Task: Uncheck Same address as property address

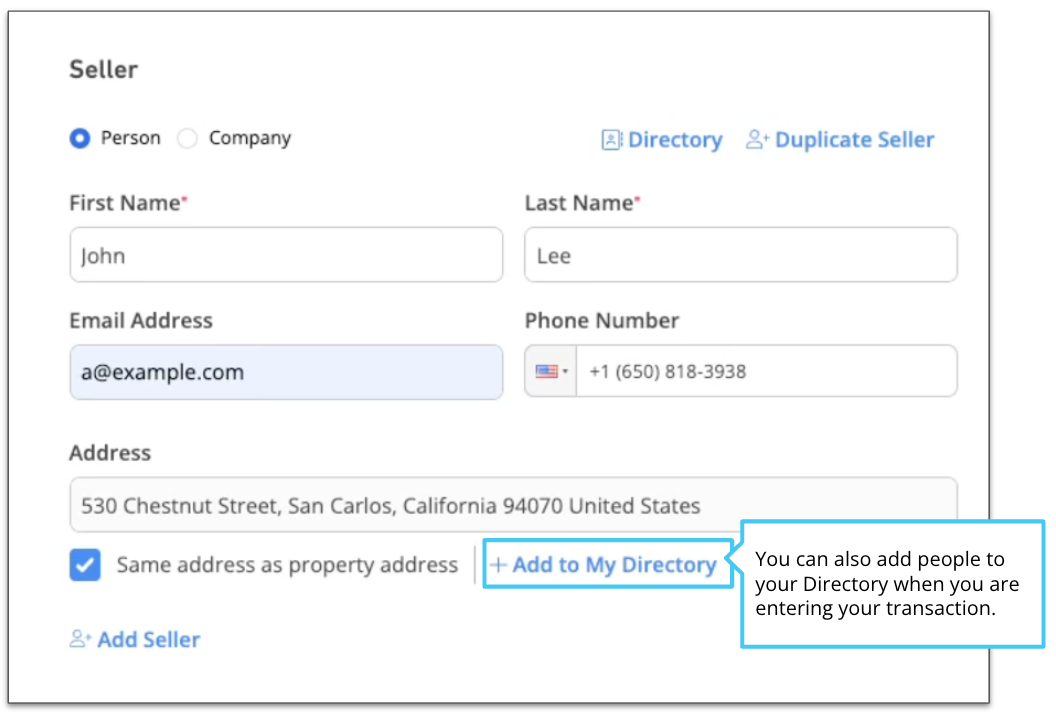Action: coord(84,565)
